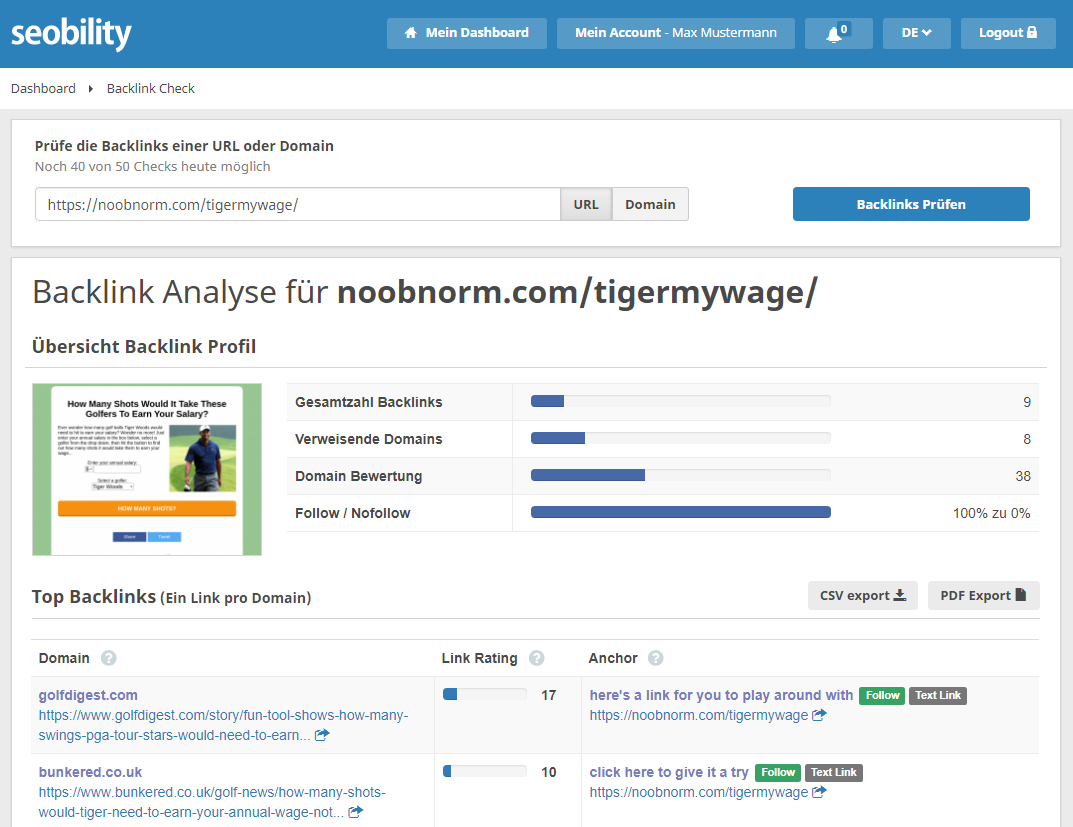Log out with the Logout button
Image resolution: width=1073 pixels, height=827 pixels.
tap(1007, 33)
